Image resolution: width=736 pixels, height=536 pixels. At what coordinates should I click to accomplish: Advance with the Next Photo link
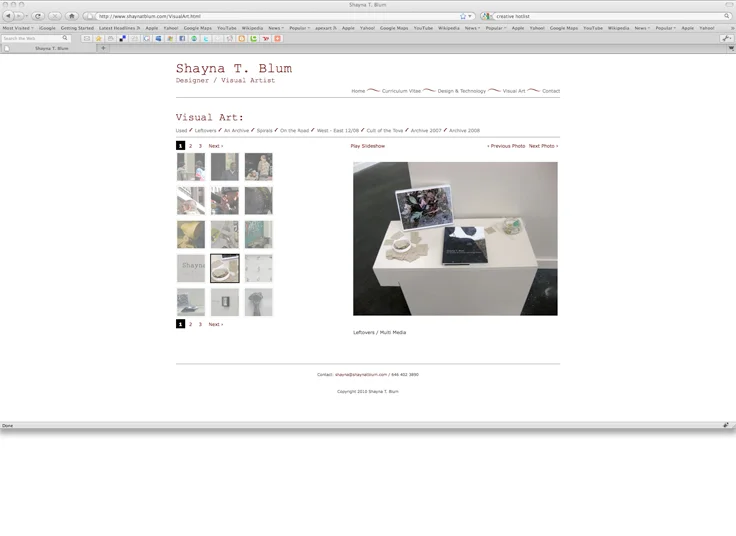544,146
